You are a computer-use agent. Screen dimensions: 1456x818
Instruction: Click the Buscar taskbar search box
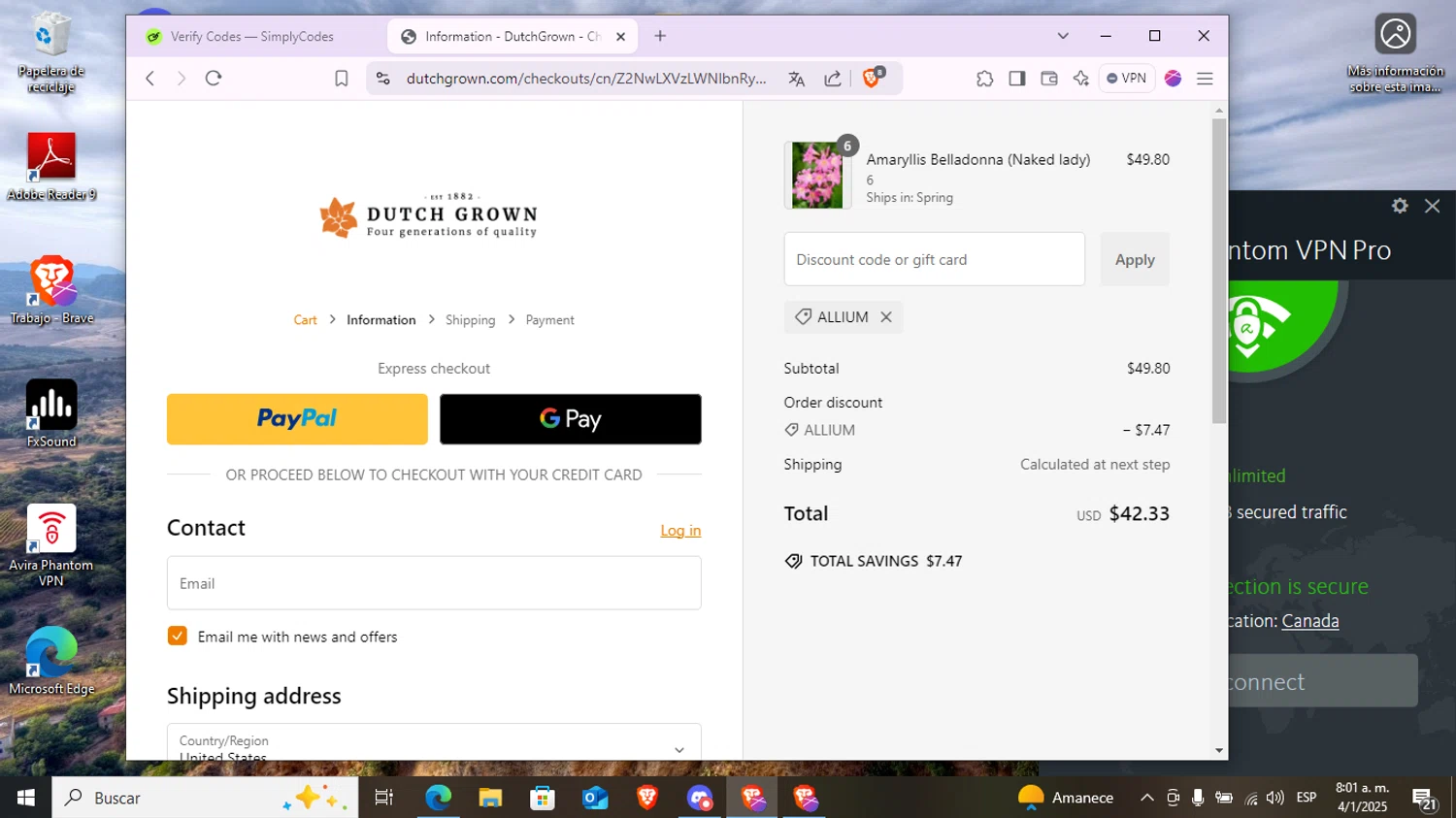coord(205,798)
